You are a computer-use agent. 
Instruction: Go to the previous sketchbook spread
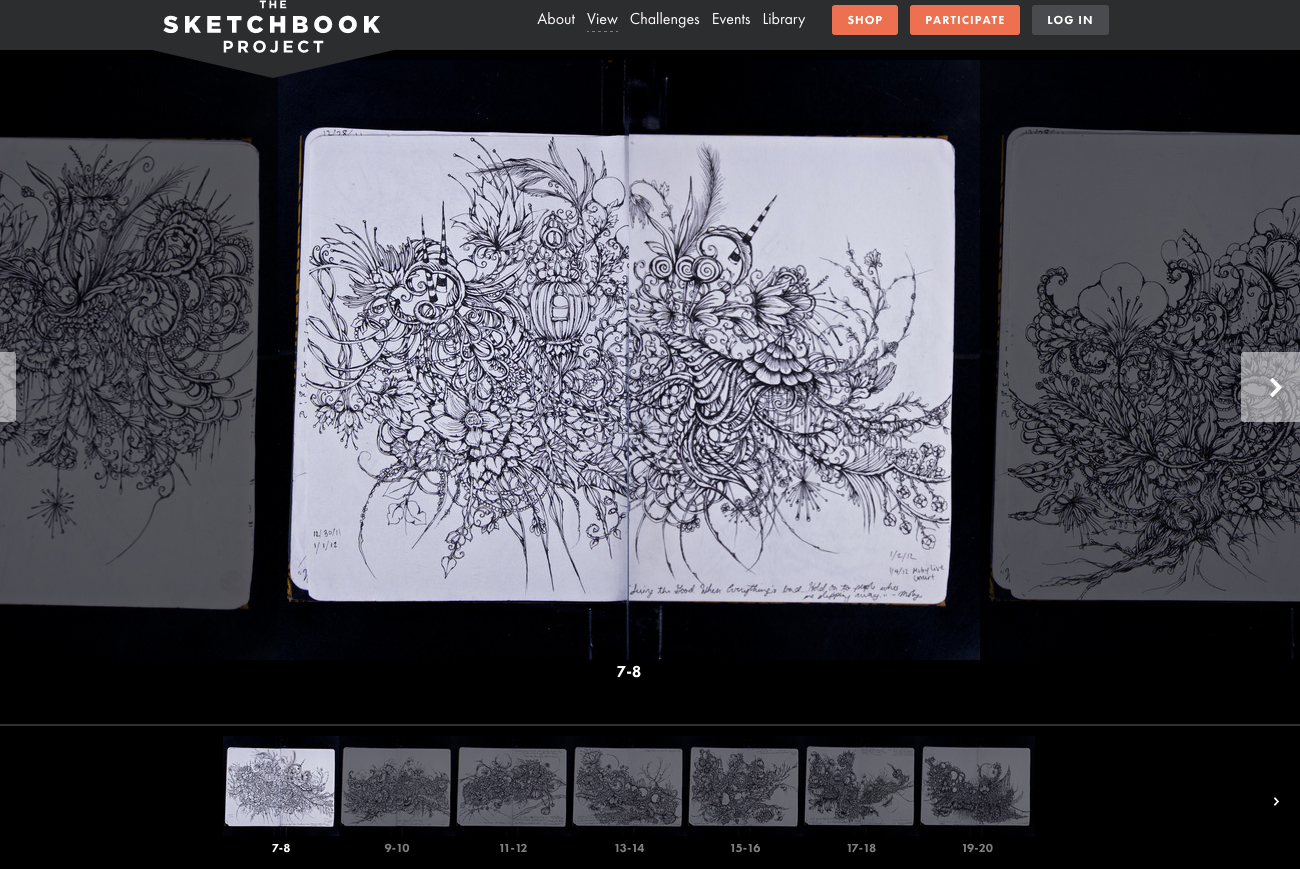[7, 387]
